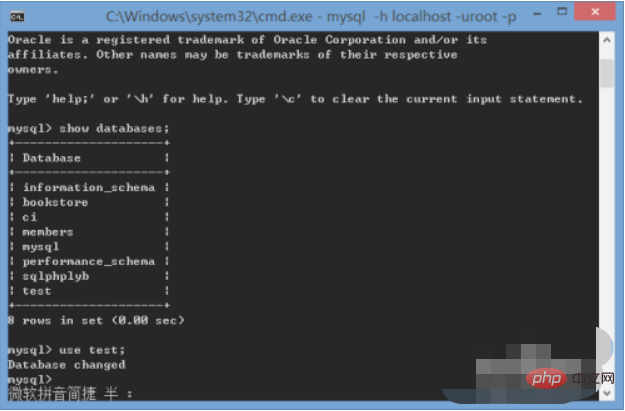This screenshot has width=625, height=411.
Task: Minimize the command prompt window
Action: coord(537,14)
